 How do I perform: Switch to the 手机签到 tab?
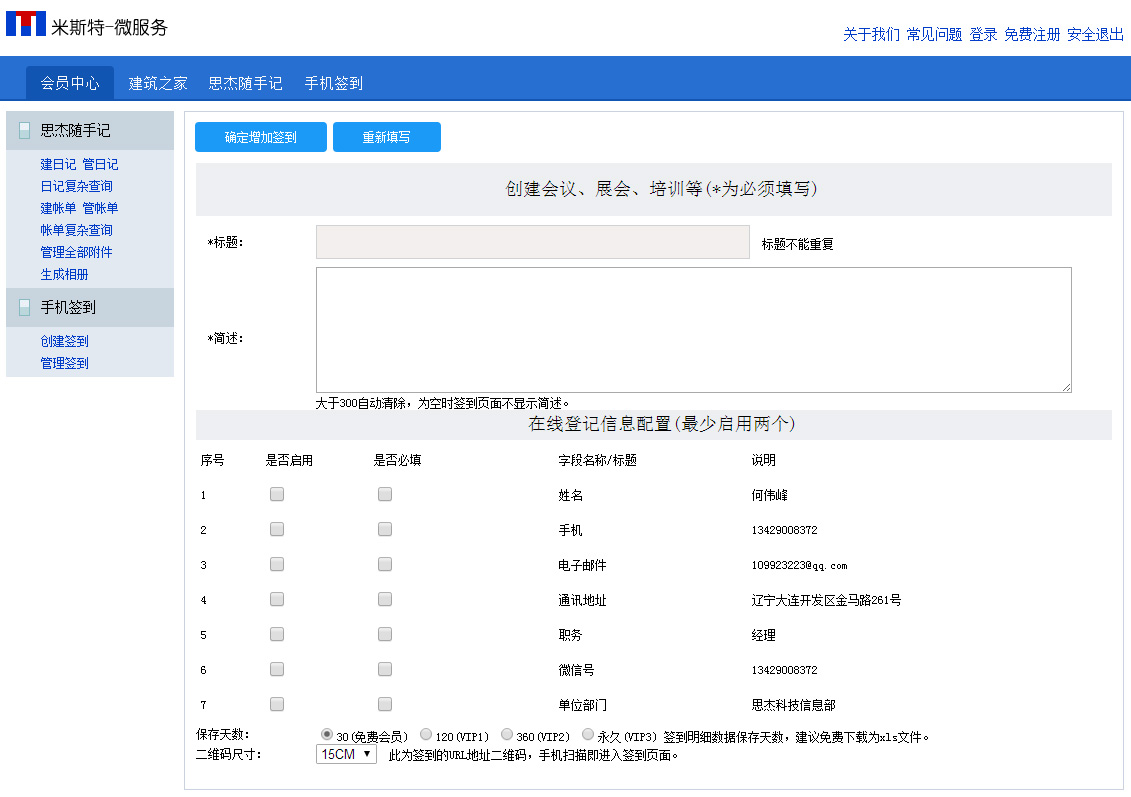pyautogui.click(x=334, y=83)
